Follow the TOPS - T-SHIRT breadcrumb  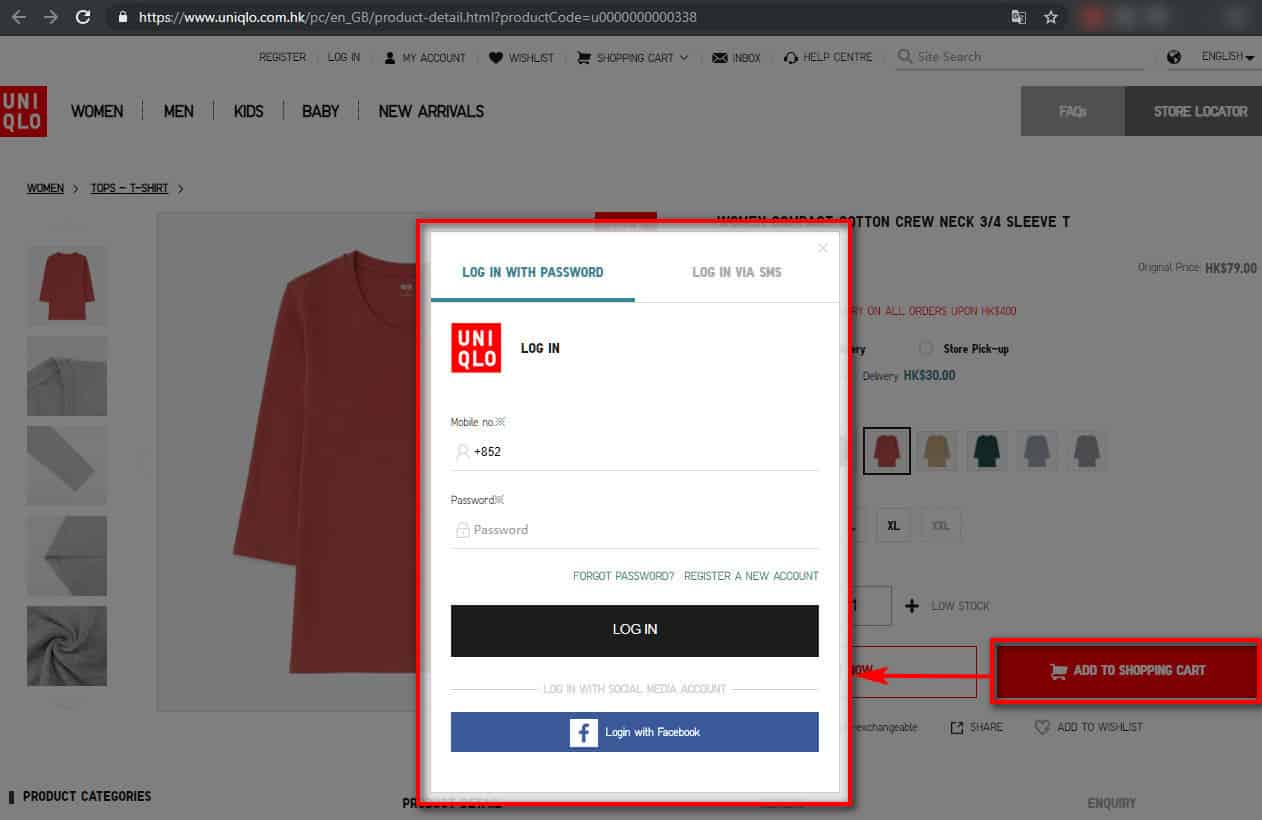tap(129, 188)
